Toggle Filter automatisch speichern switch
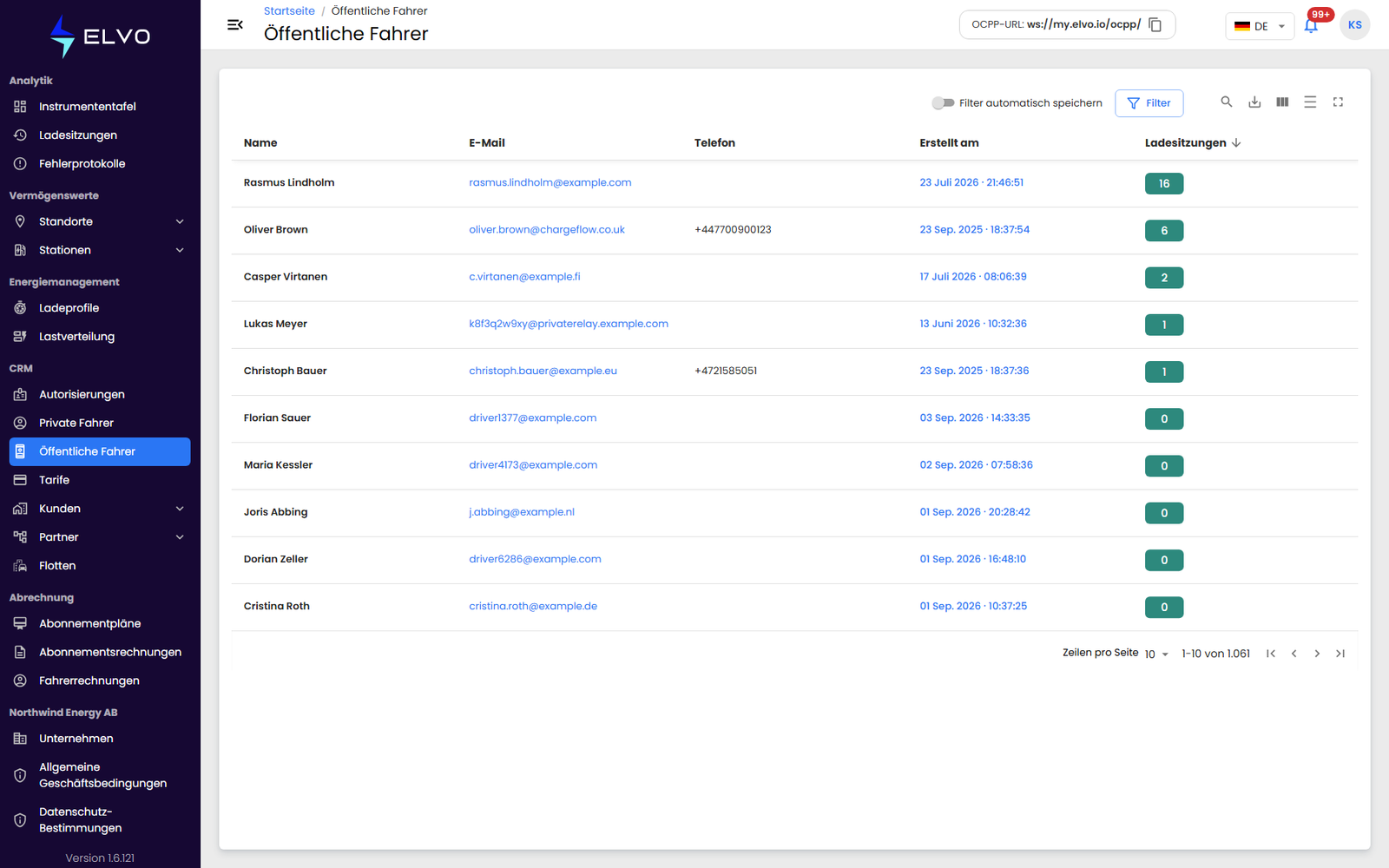 [943, 102]
